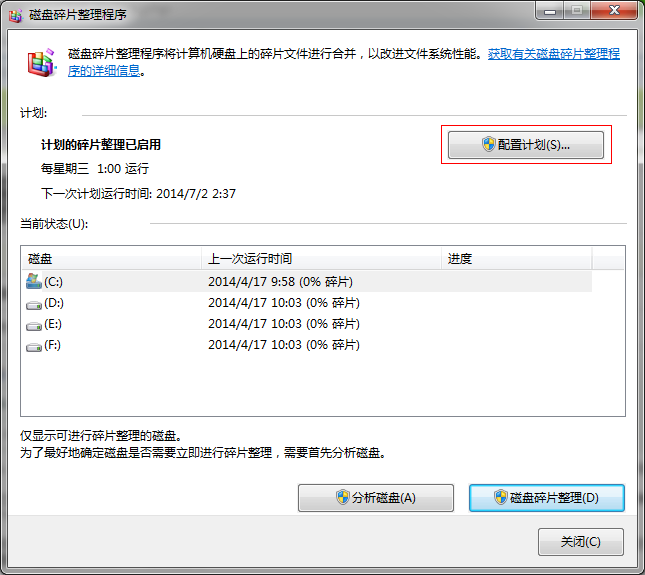Click the large defragmenter icon beside the description
645x575 pixels.
pyautogui.click(x=41, y=63)
